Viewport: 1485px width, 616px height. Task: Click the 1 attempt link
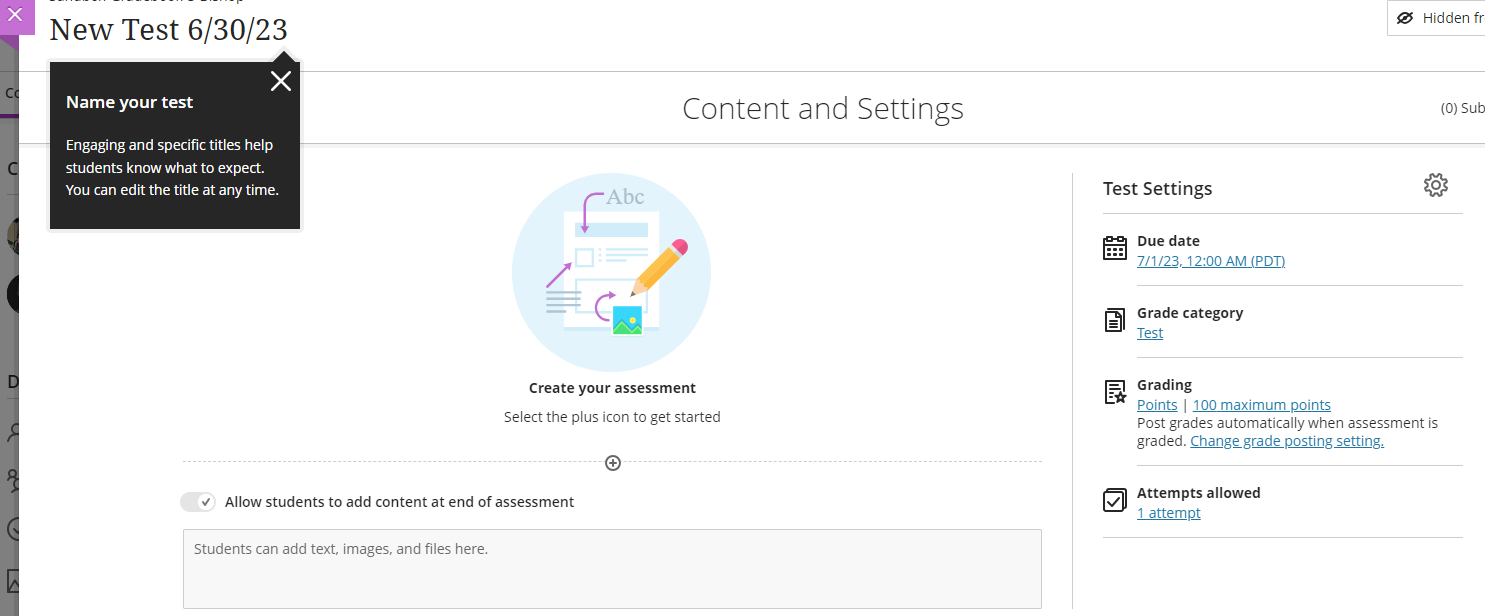click(1168, 513)
